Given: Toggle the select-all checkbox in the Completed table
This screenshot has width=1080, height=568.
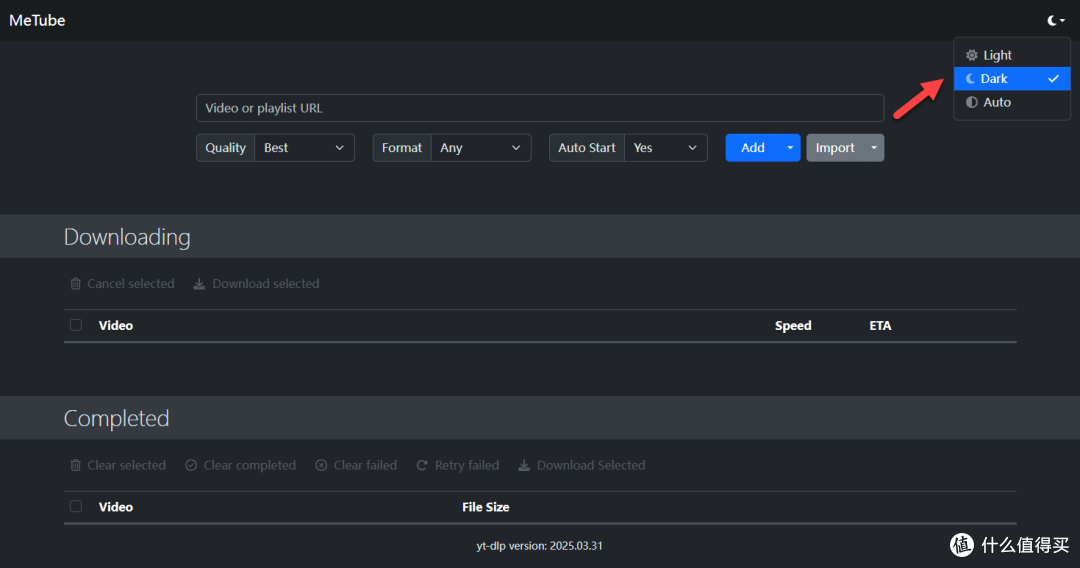Looking at the screenshot, I should click(x=76, y=507).
